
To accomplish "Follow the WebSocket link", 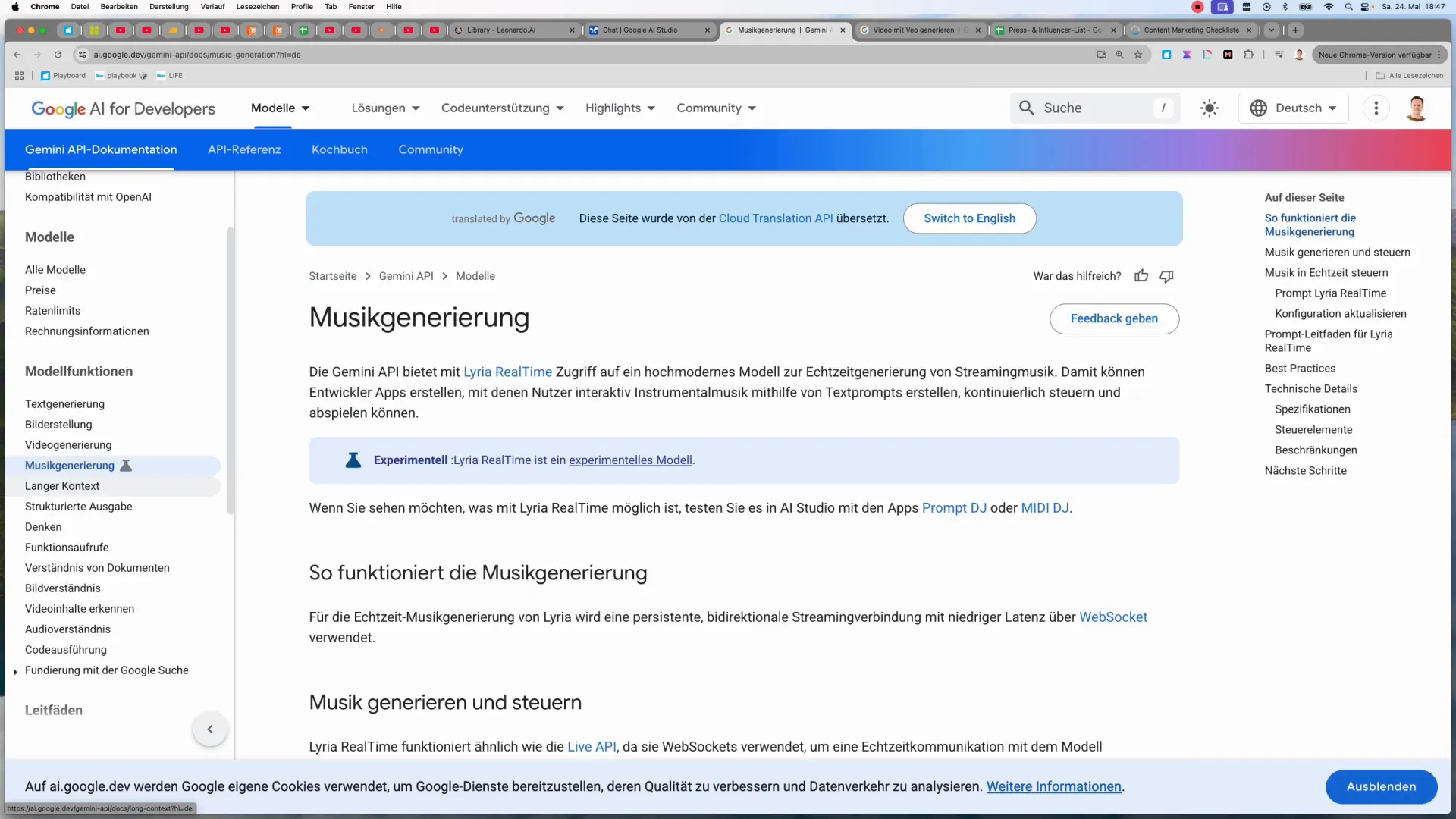I will point(1112,617).
